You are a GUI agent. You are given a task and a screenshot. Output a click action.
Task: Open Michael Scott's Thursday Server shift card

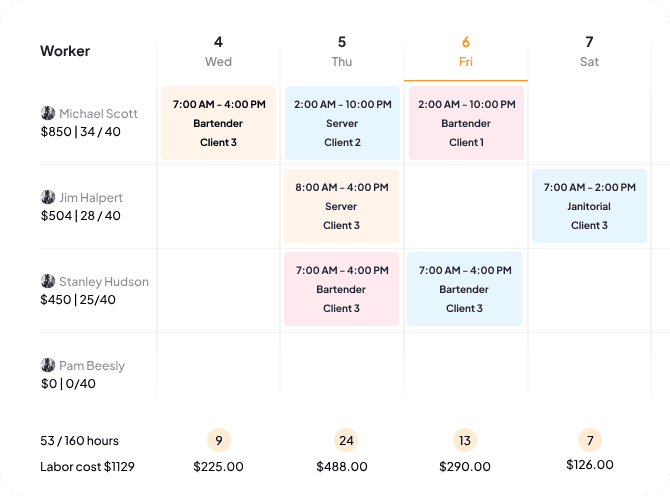click(342, 123)
